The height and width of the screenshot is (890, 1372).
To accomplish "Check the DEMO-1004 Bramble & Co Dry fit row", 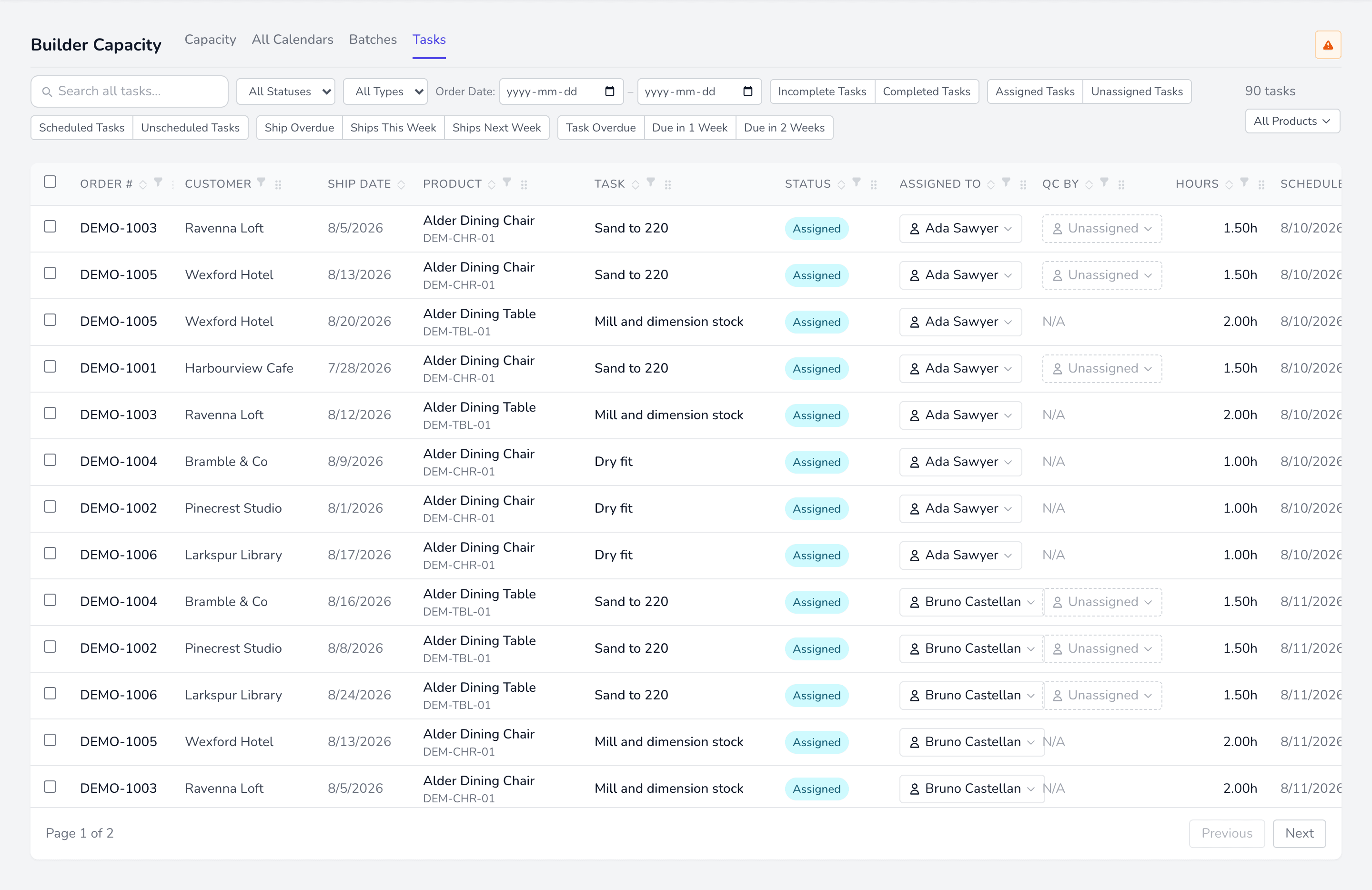I will pos(50,460).
